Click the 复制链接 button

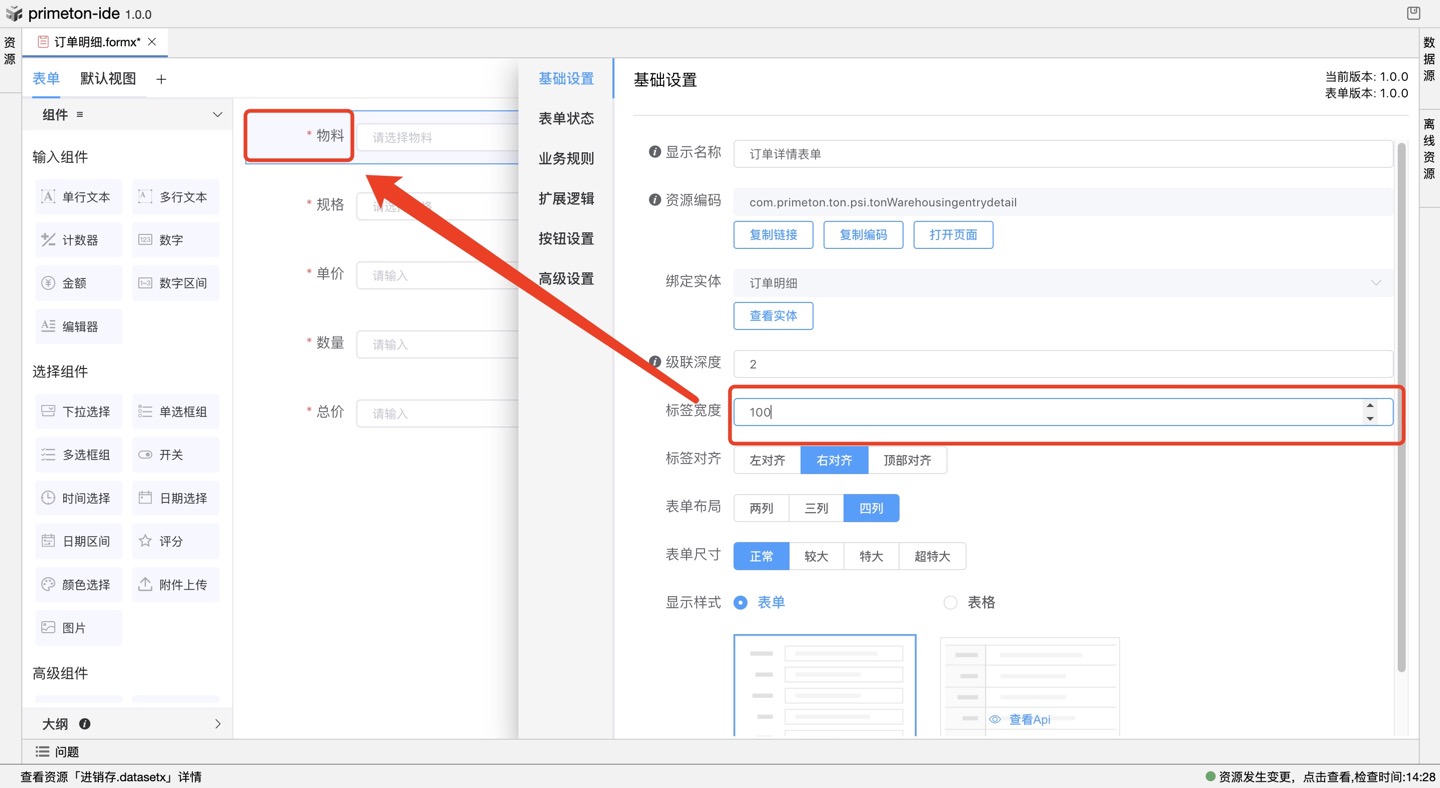(x=773, y=235)
